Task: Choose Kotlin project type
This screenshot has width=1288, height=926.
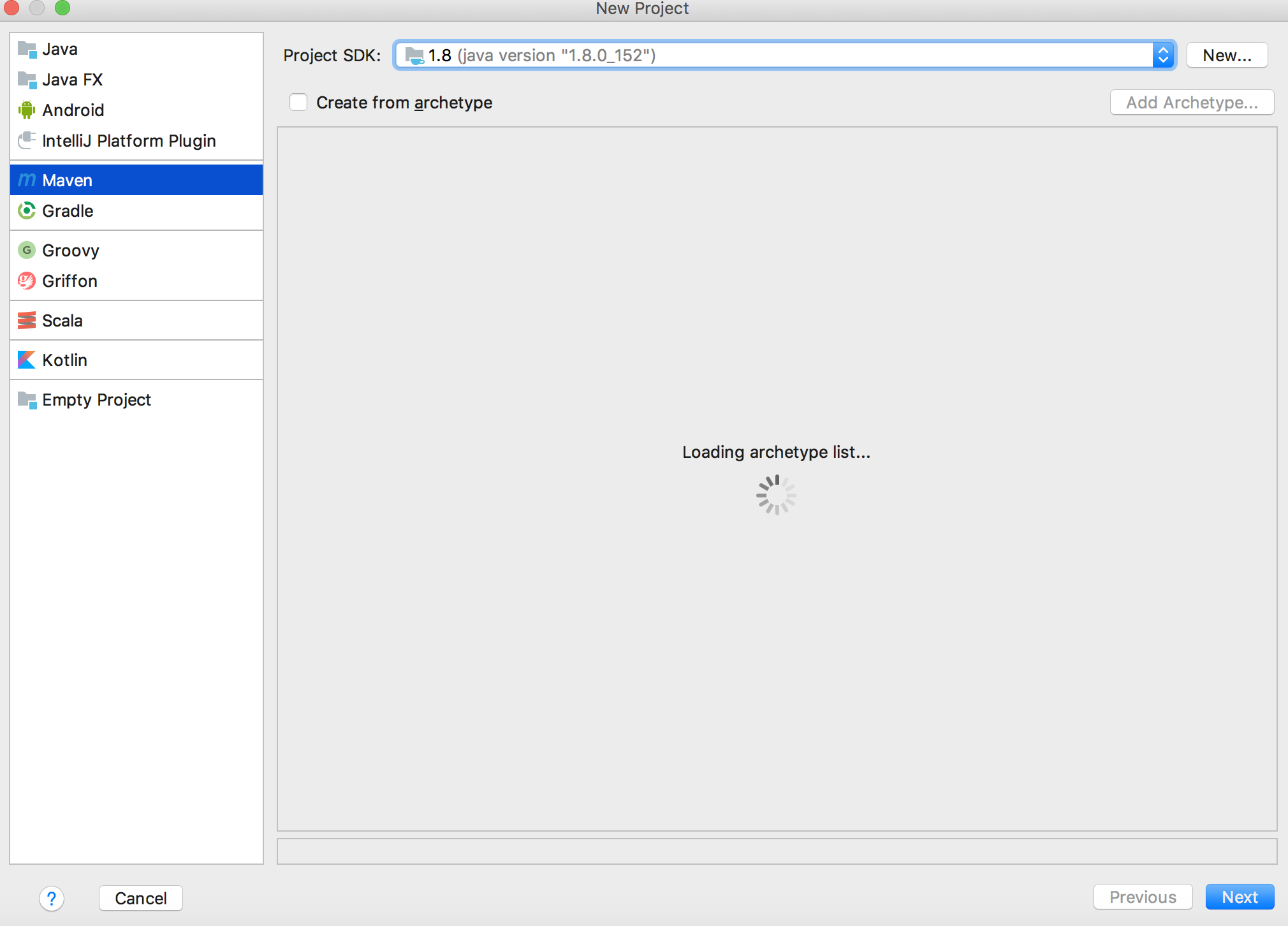Action: tap(136, 360)
